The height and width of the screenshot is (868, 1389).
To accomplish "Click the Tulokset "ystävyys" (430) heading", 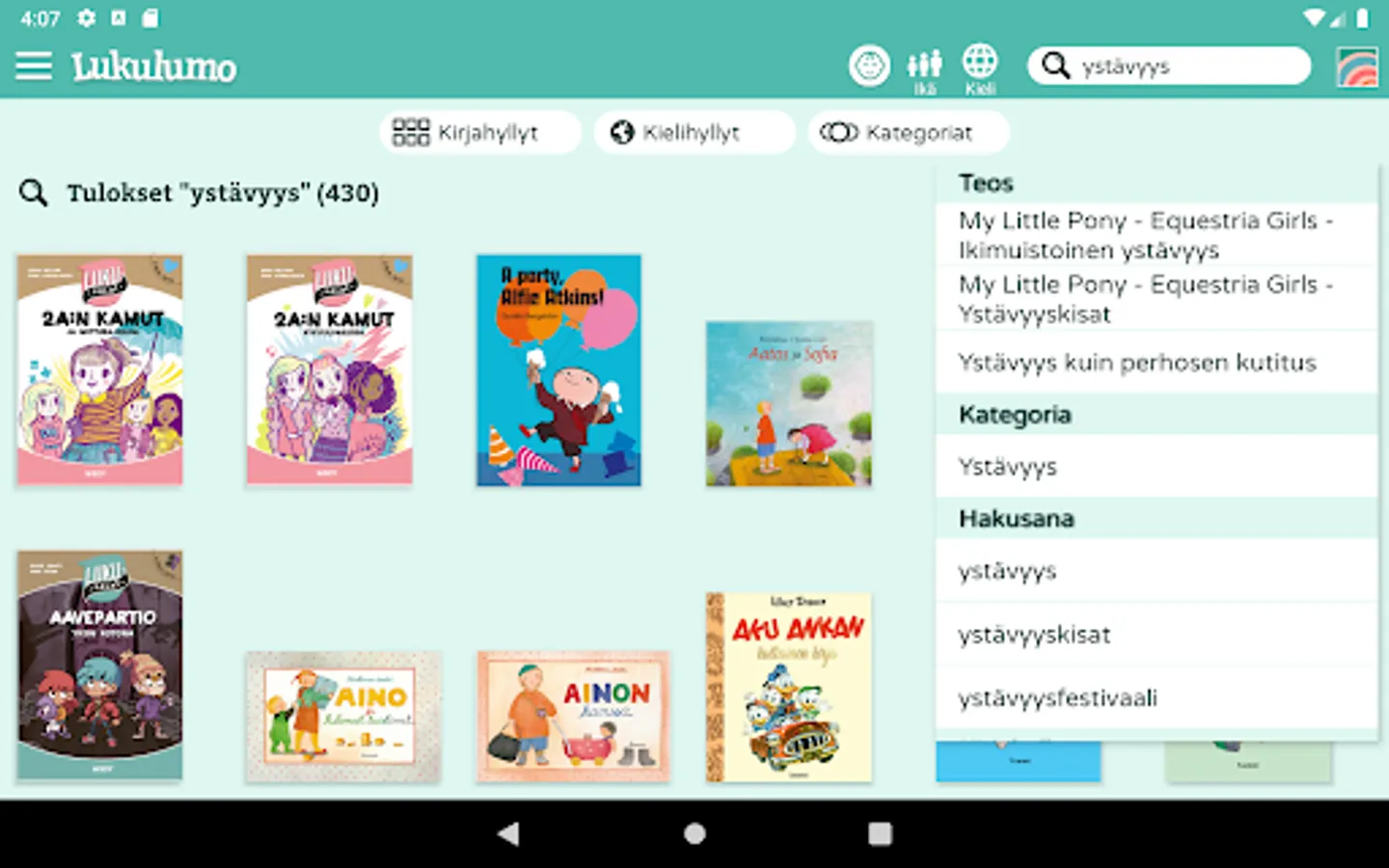I will coord(223,193).
